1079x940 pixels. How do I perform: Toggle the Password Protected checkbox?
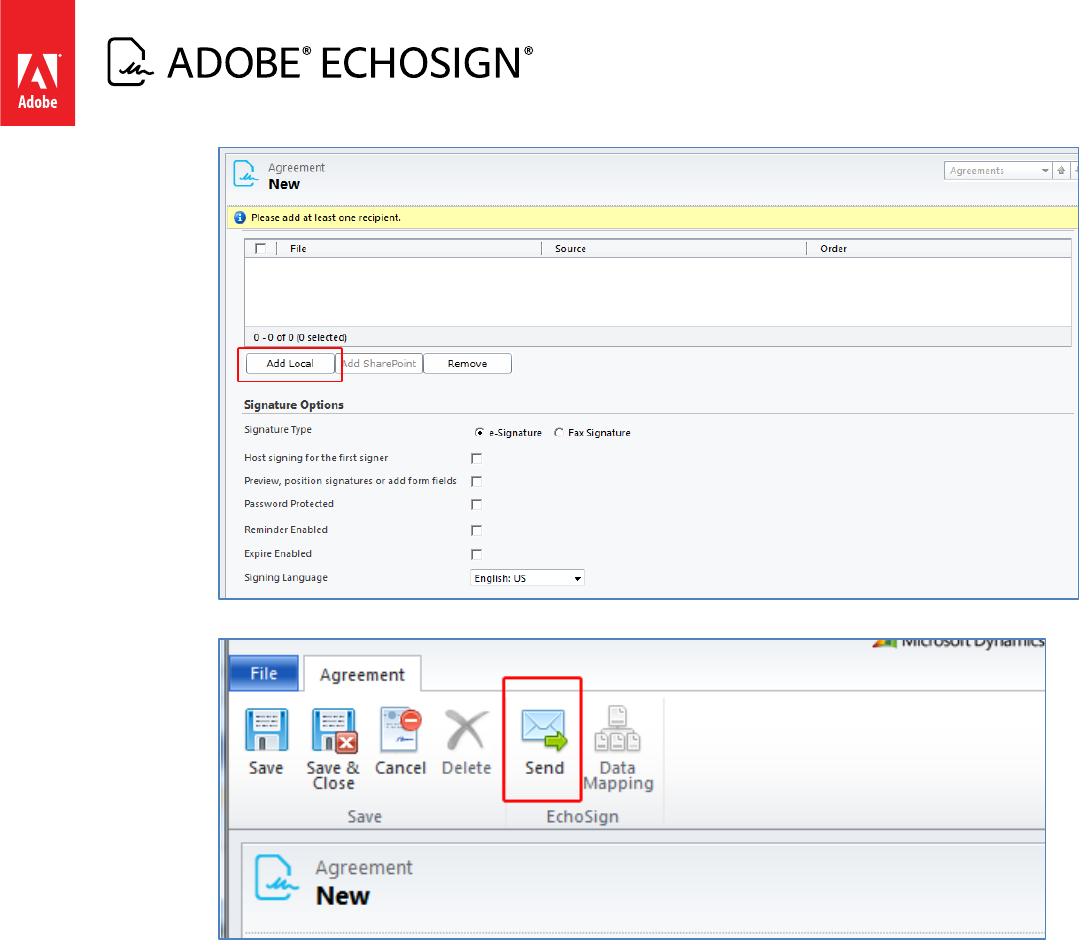pyautogui.click(x=476, y=504)
